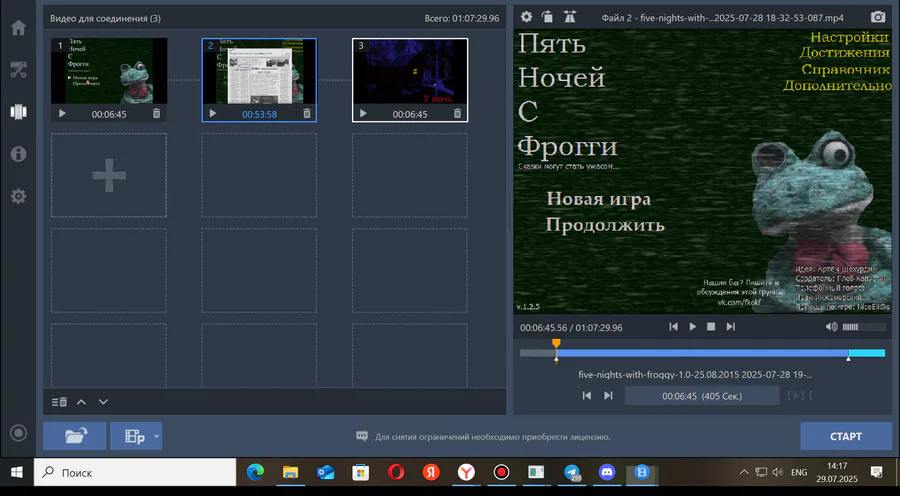Stop the preview playback

[711, 327]
